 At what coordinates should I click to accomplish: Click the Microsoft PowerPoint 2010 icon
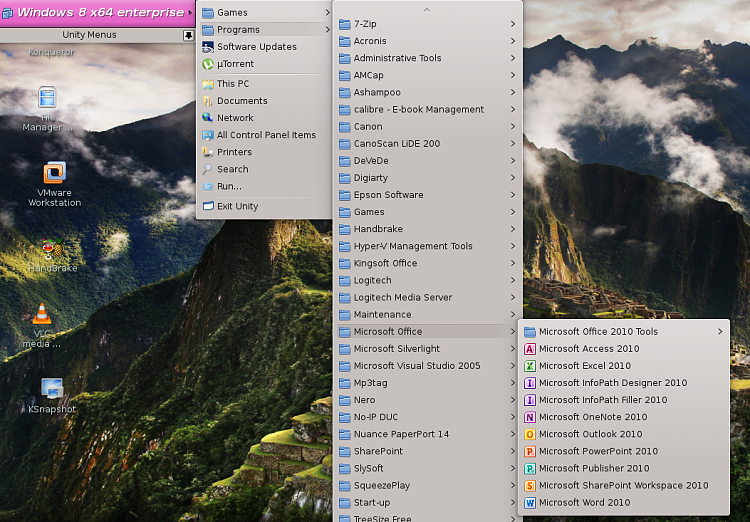[x=529, y=451]
